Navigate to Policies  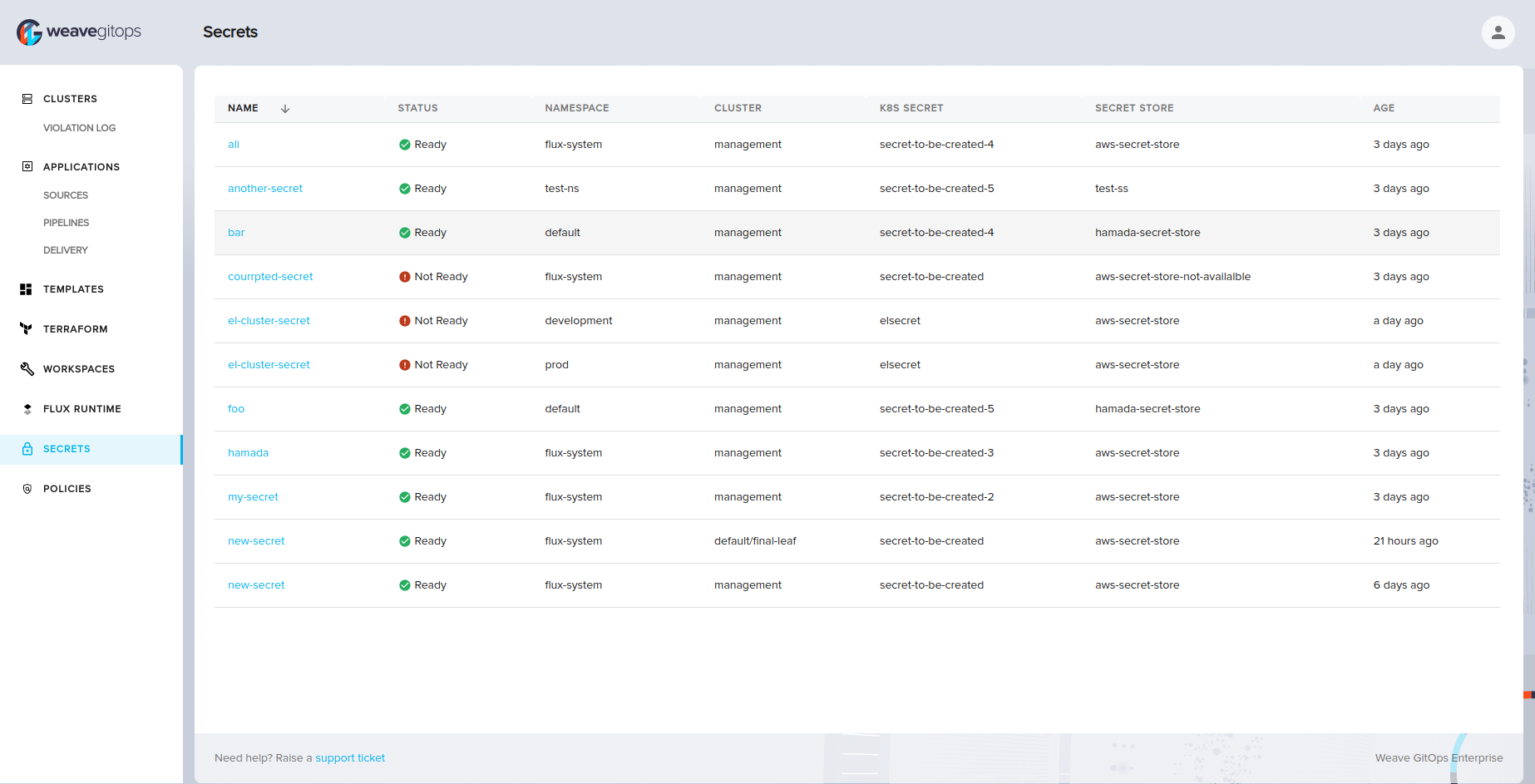(x=67, y=489)
